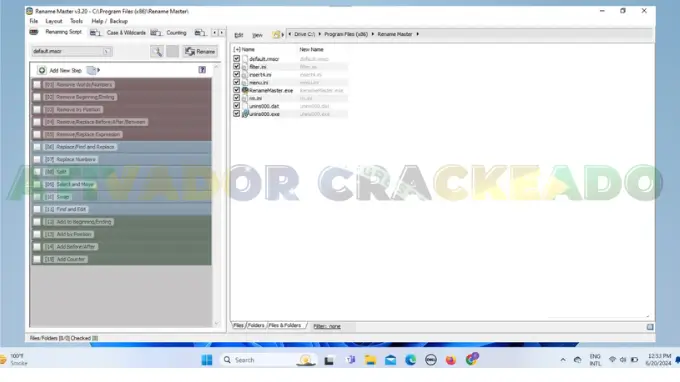
Task: Expand the Add Before/After step
Action: (70, 247)
